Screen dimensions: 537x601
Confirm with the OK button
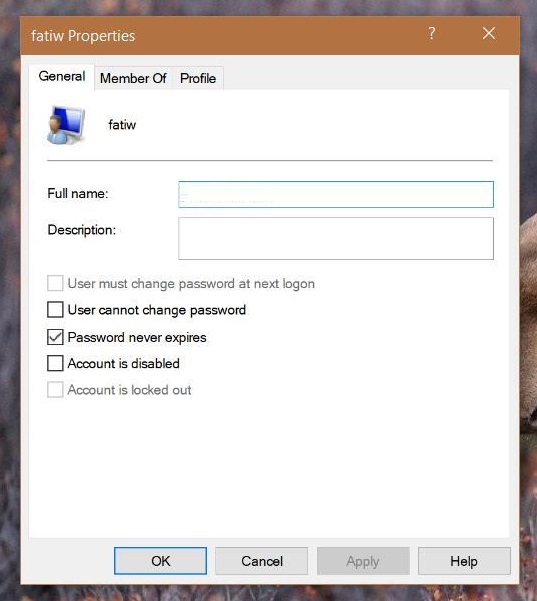pos(160,561)
